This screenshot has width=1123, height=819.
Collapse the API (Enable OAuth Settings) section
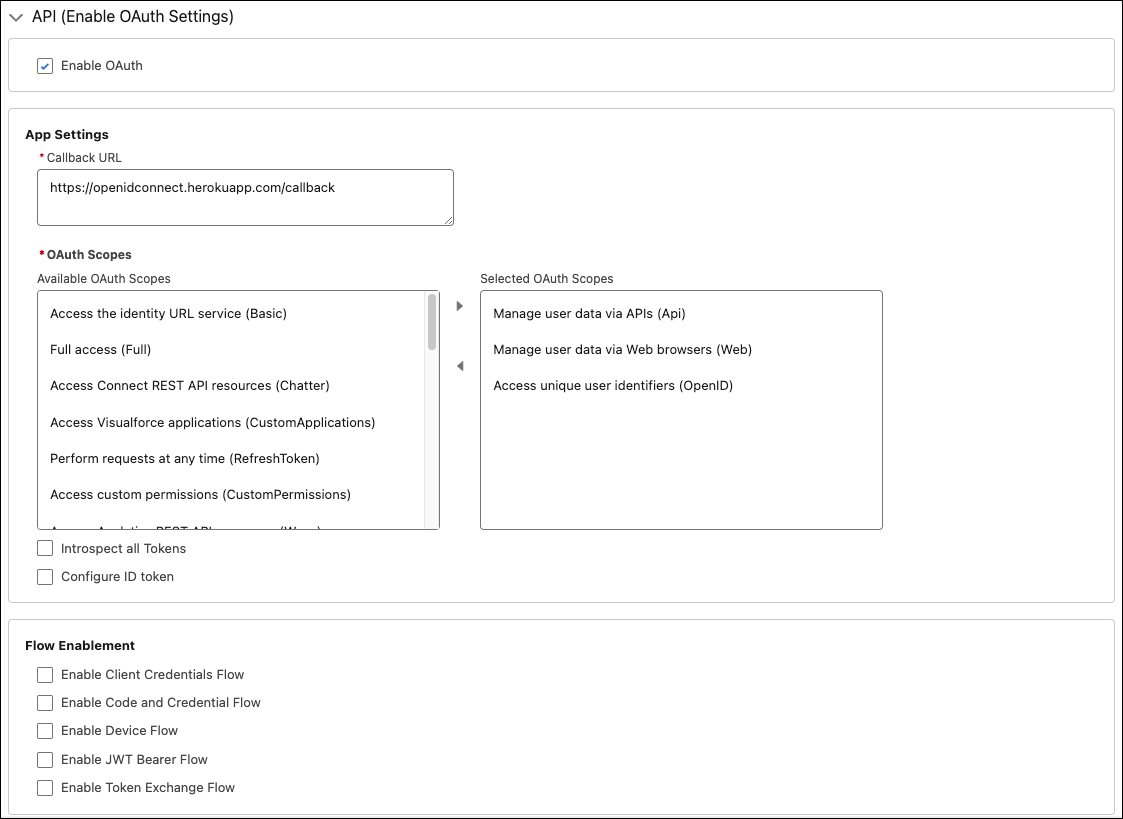pyautogui.click(x=17, y=17)
